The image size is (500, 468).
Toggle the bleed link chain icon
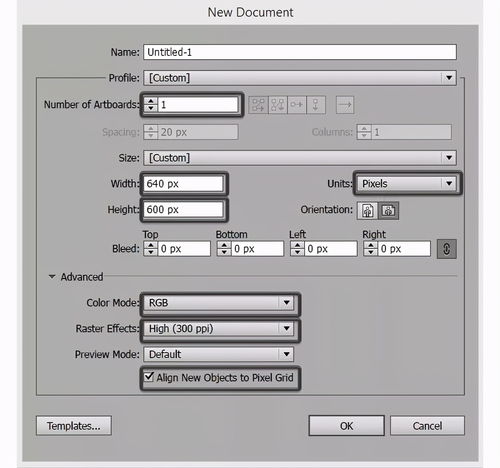click(447, 249)
